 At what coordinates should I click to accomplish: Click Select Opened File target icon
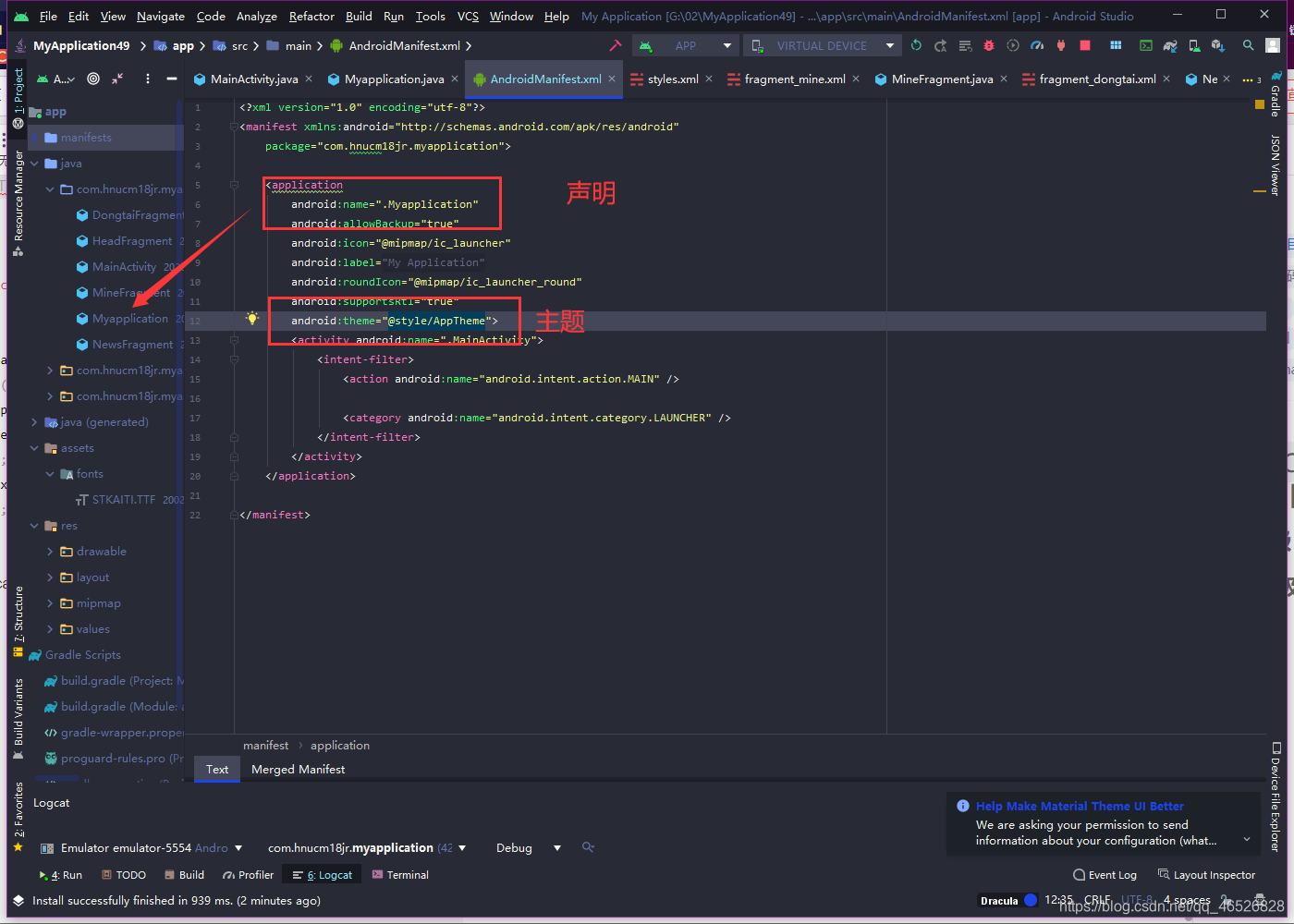pos(93,79)
